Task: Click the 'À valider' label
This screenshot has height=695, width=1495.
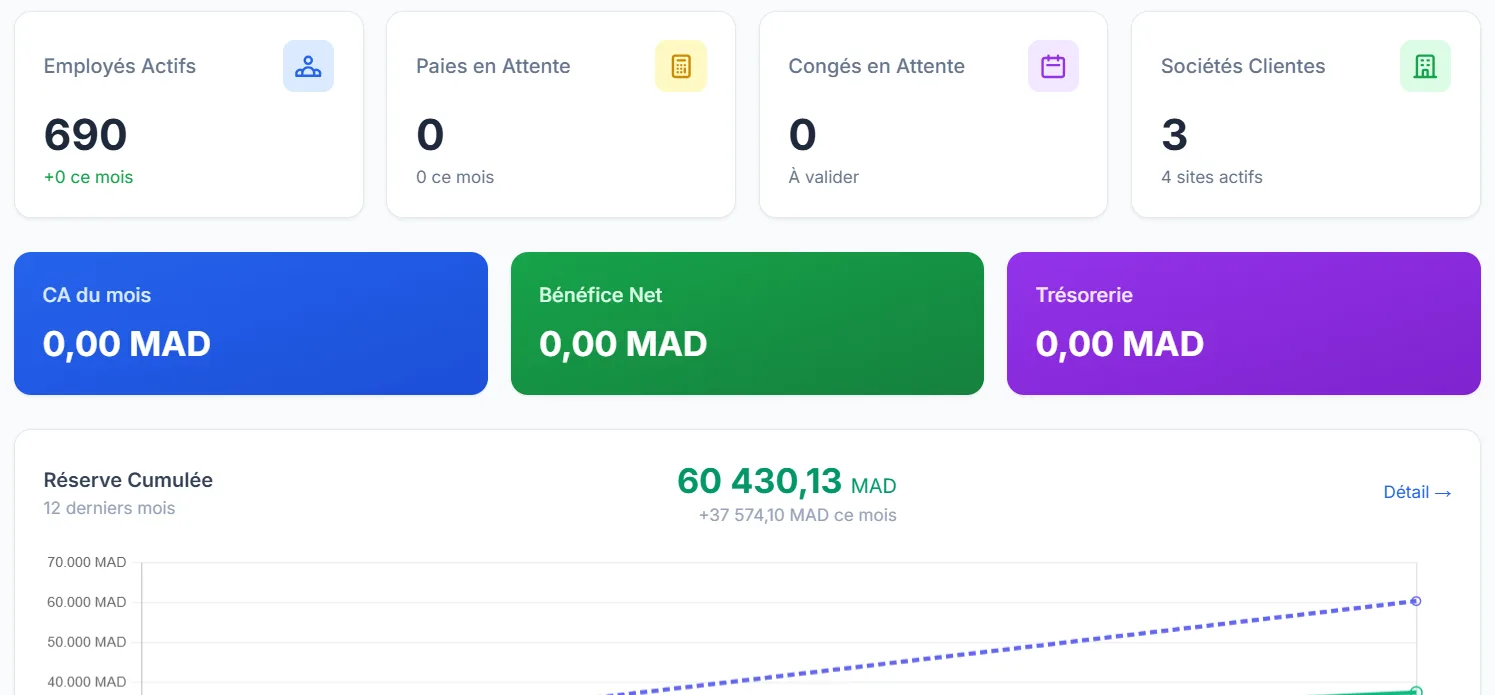Action: coord(824,177)
